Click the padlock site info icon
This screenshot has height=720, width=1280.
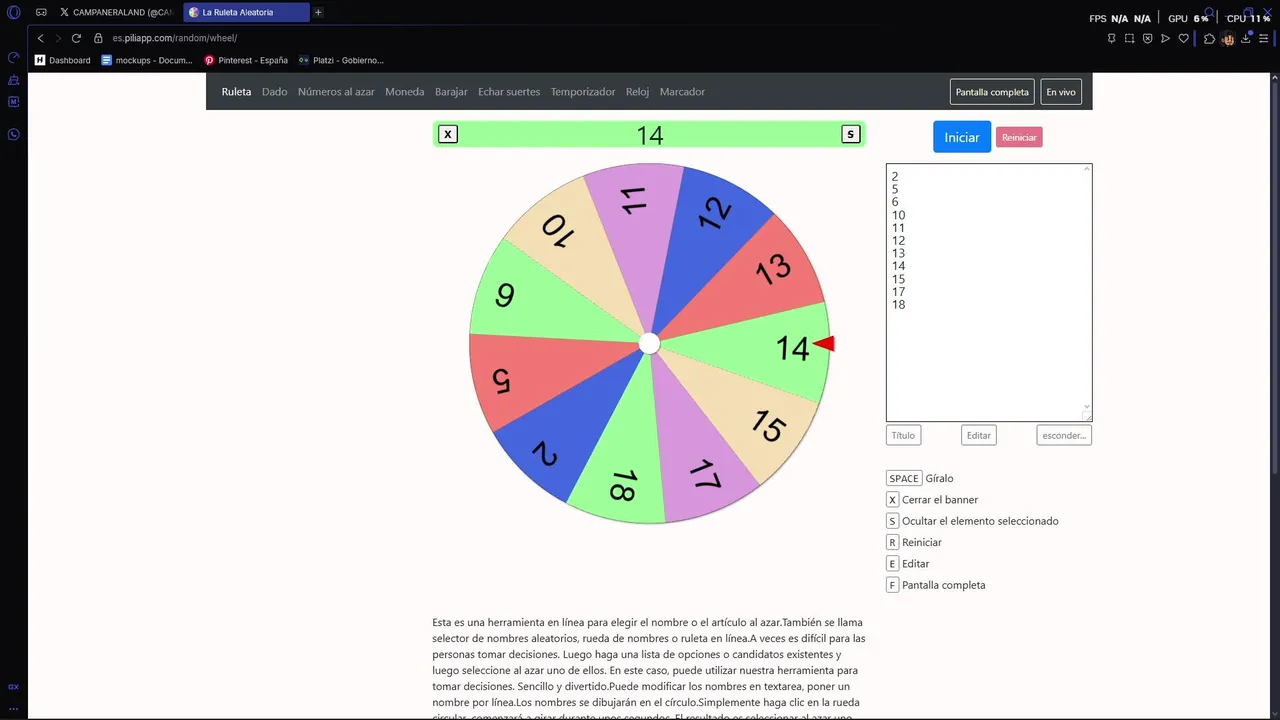(x=98, y=38)
